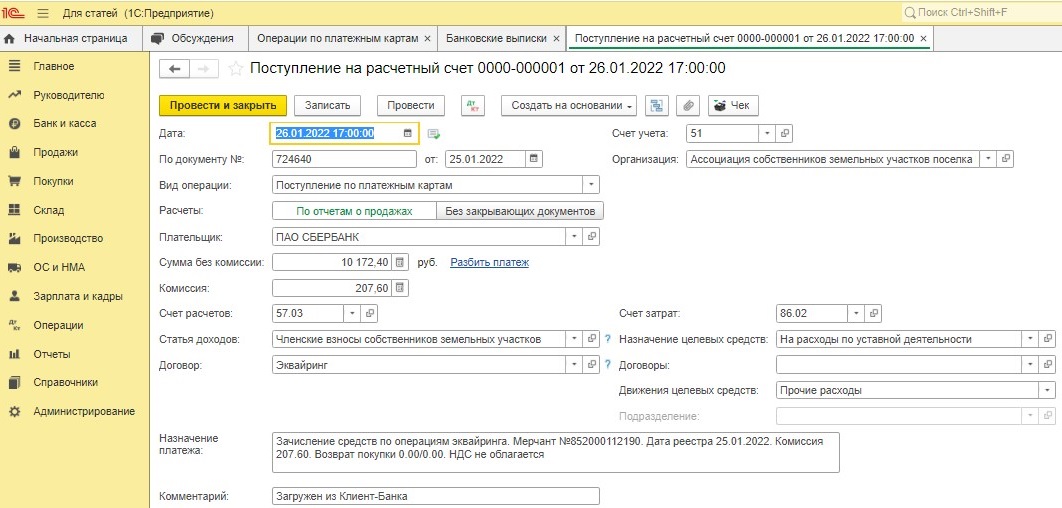Click the Дт/Кт postings icon in toolbar
1062x508 pixels.
(473, 106)
